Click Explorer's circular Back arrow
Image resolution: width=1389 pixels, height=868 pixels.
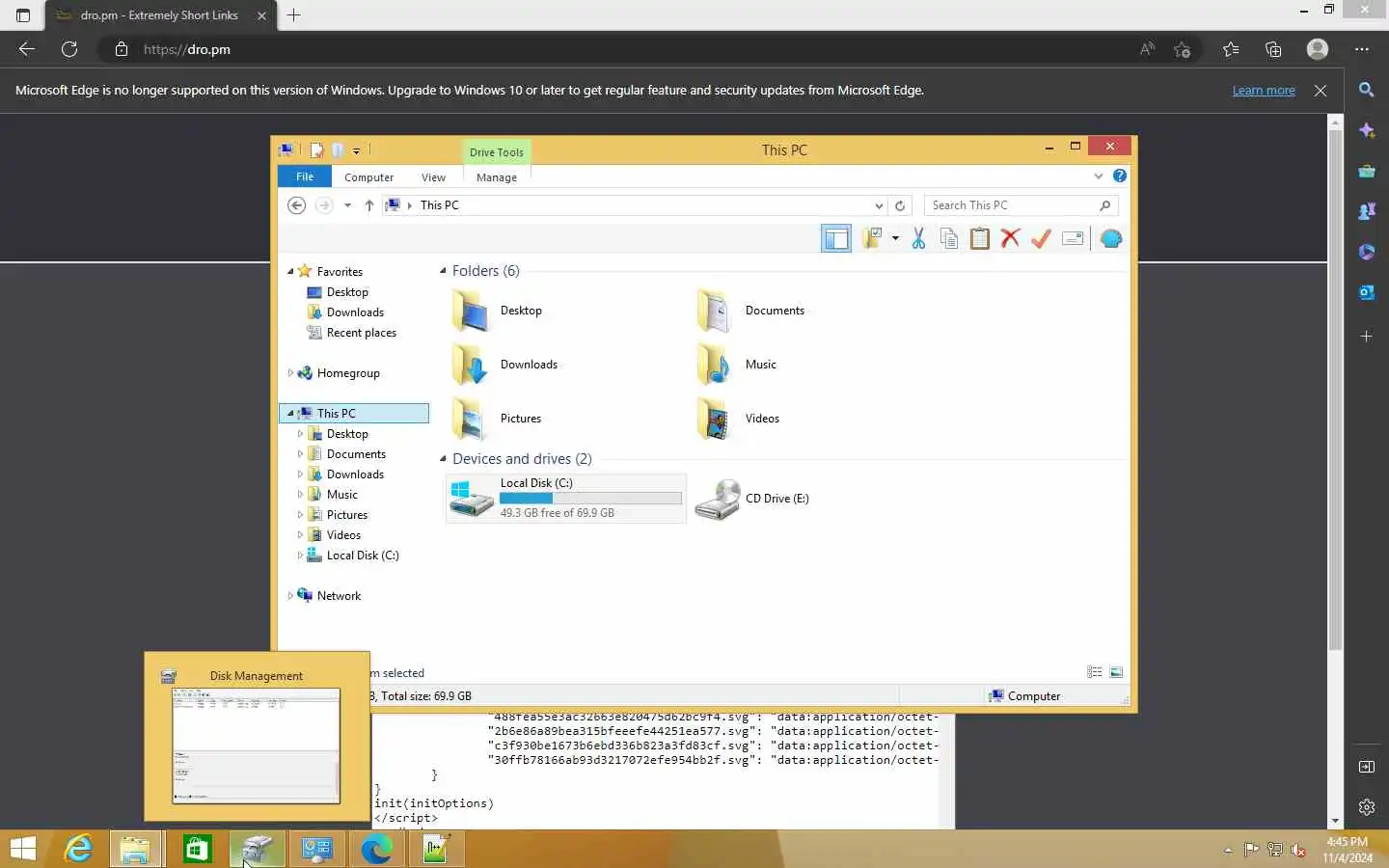297,205
